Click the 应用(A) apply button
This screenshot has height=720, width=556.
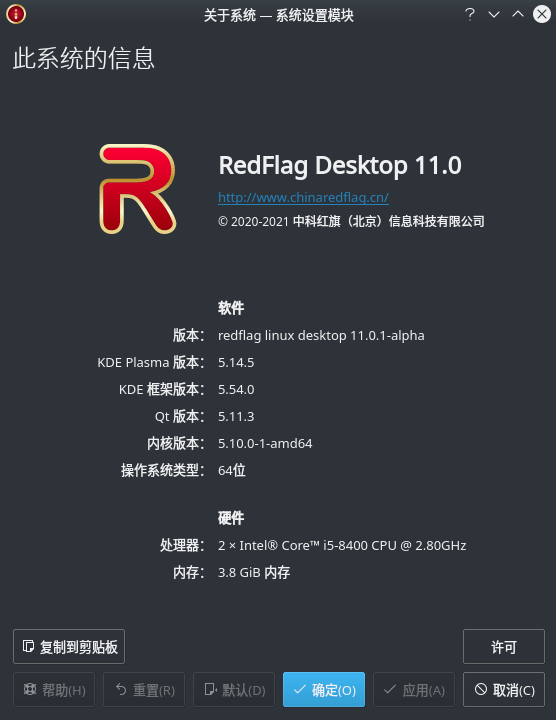coord(414,690)
